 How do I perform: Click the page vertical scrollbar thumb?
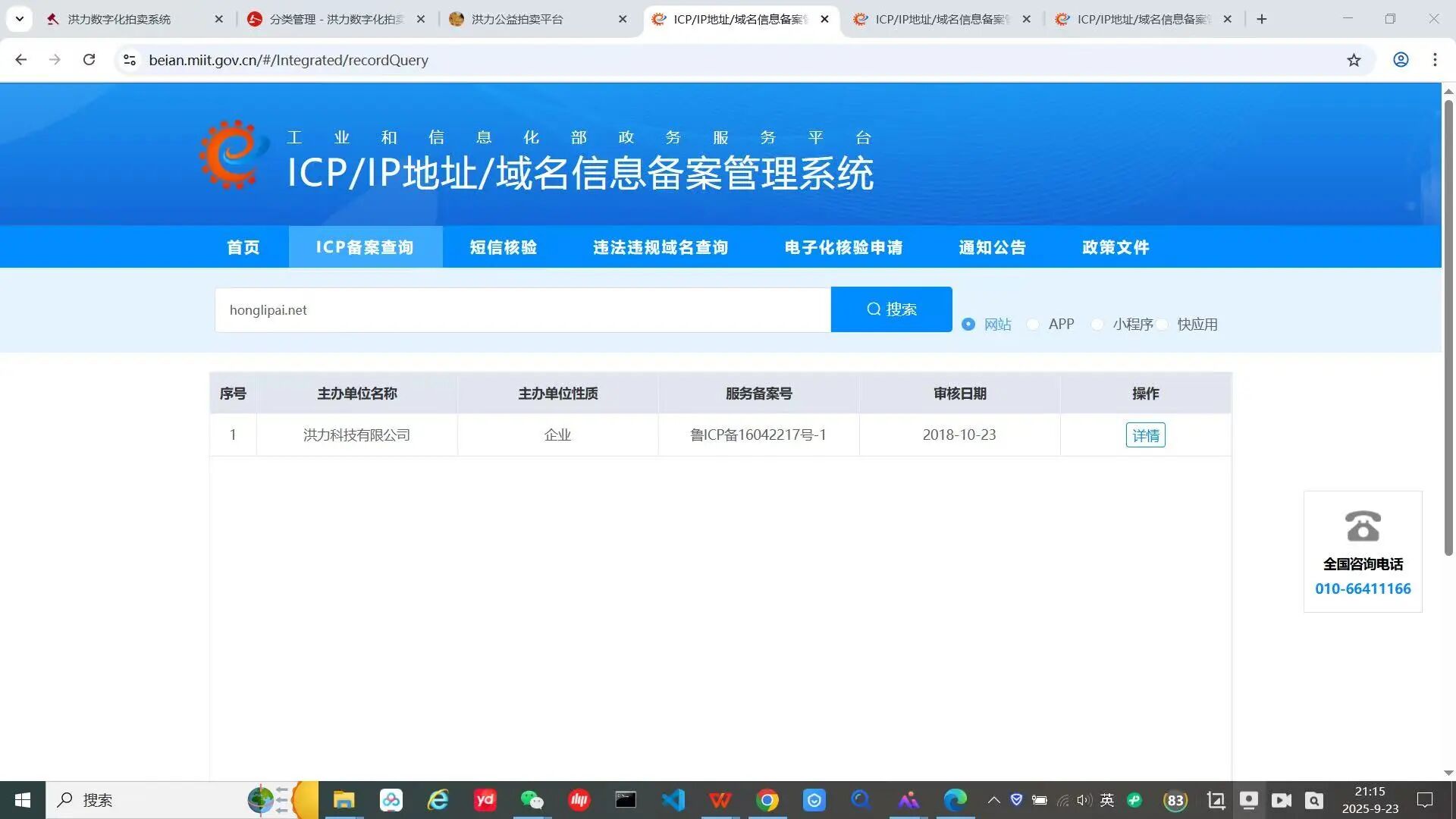click(x=1448, y=326)
